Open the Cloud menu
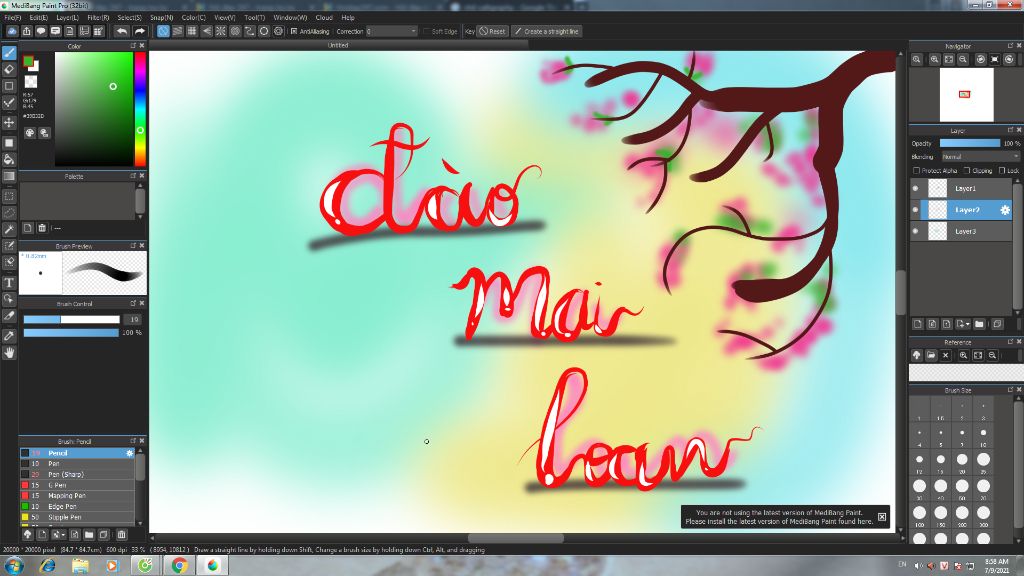The height and width of the screenshot is (576, 1024). (x=324, y=18)
